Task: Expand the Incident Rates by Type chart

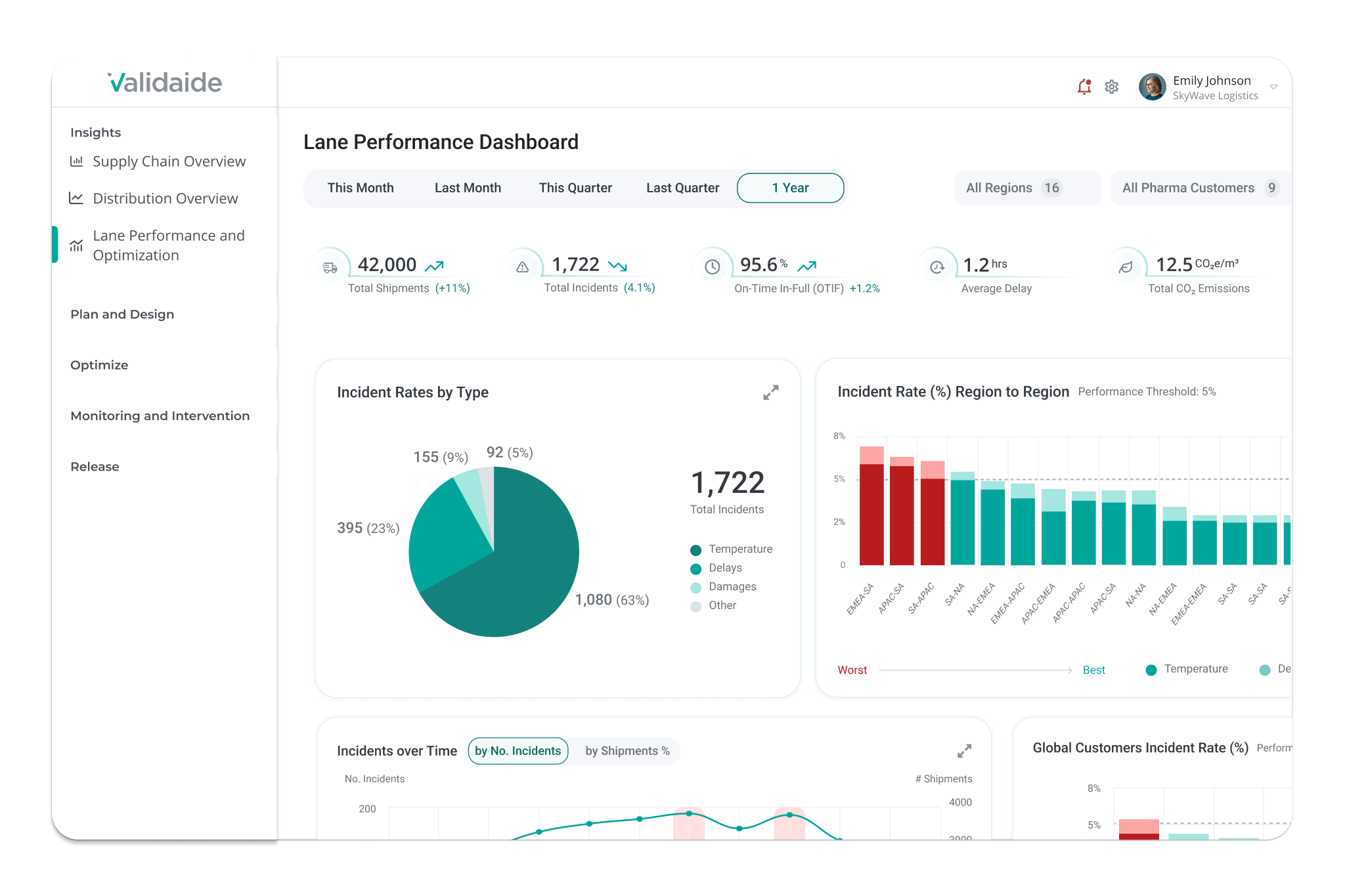Action: pyautogui.click(x=770, y=393)
